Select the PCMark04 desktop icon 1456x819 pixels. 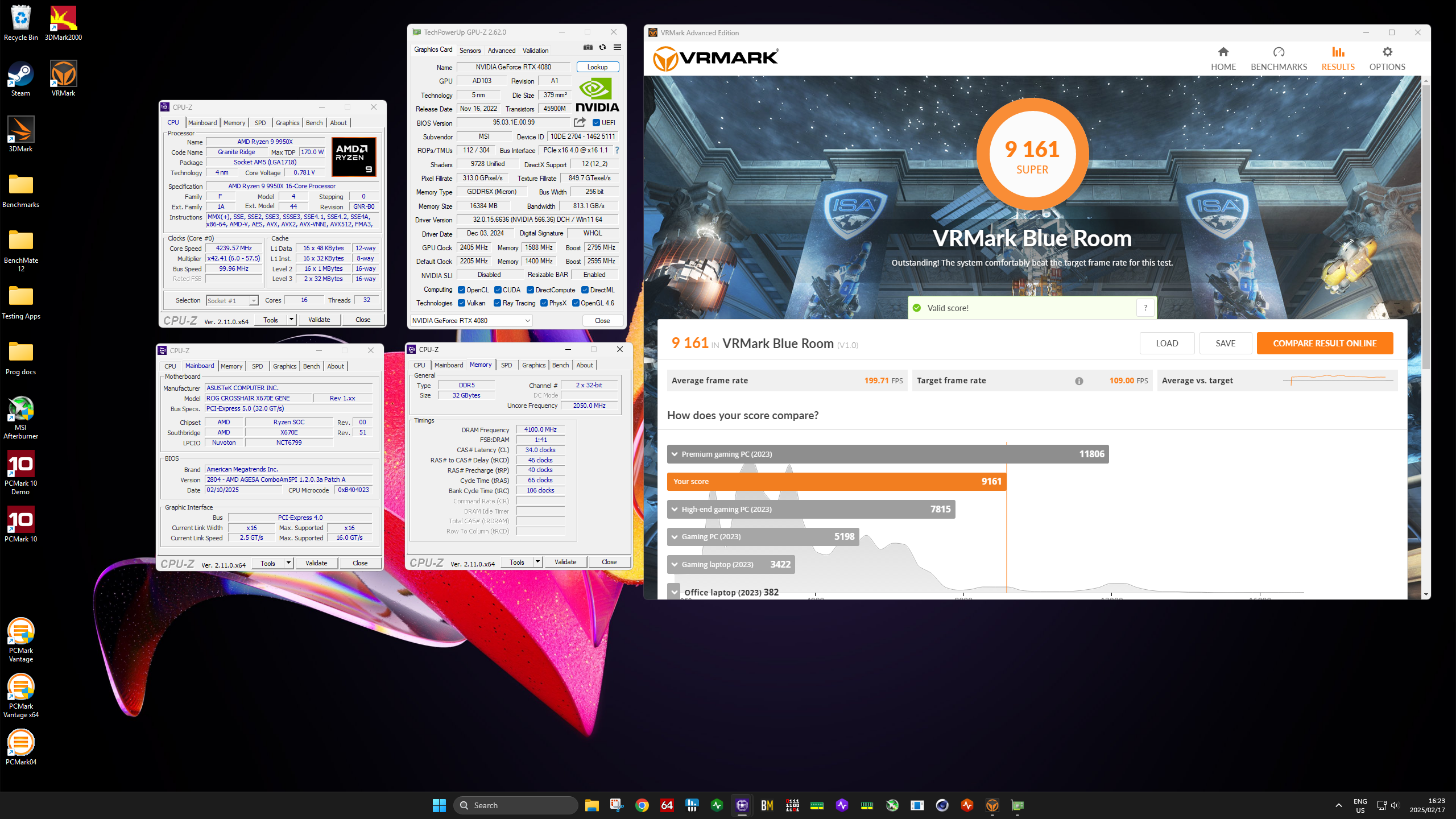[x=21, y=748]
